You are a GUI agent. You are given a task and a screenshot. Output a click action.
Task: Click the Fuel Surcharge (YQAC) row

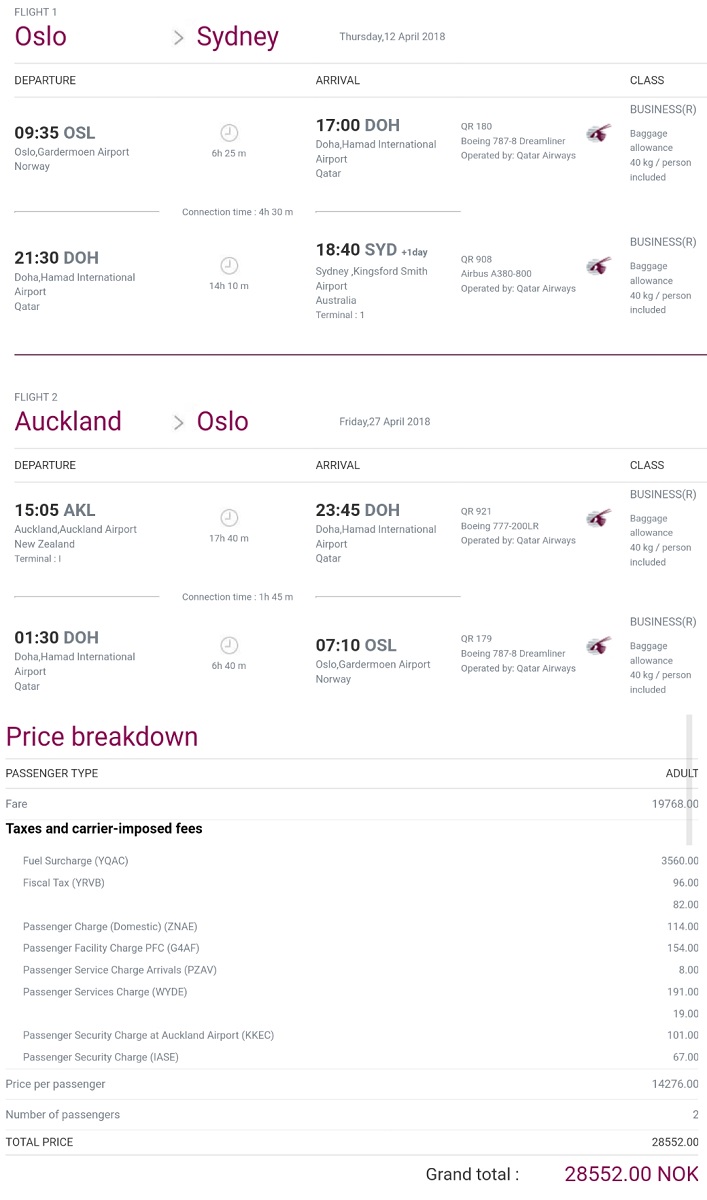[x=352, y=861]
